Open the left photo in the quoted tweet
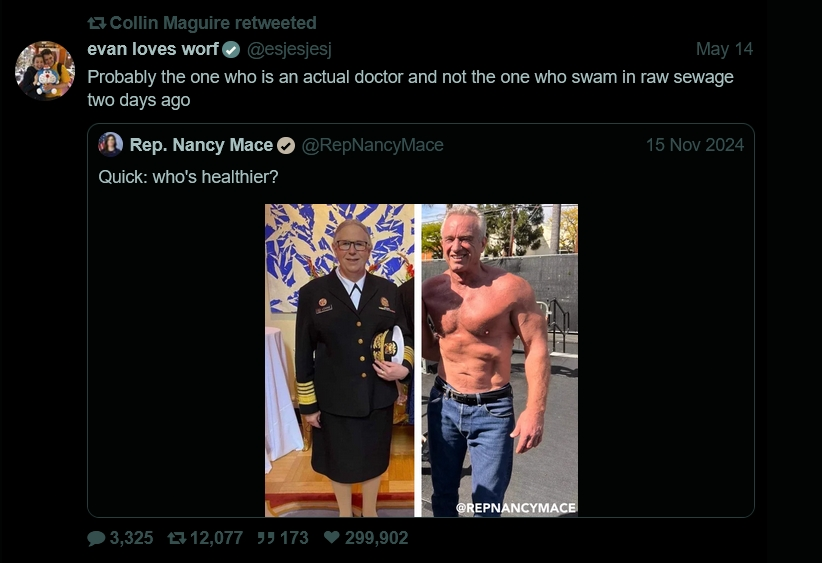The image size is (822, 563). tap(340, 360)
